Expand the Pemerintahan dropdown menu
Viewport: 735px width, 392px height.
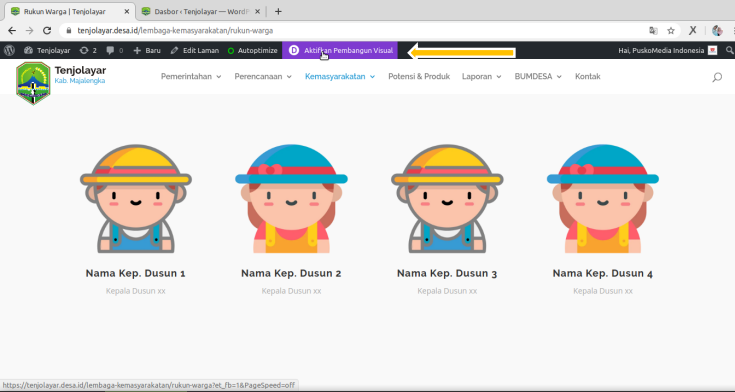coord(191,76)
